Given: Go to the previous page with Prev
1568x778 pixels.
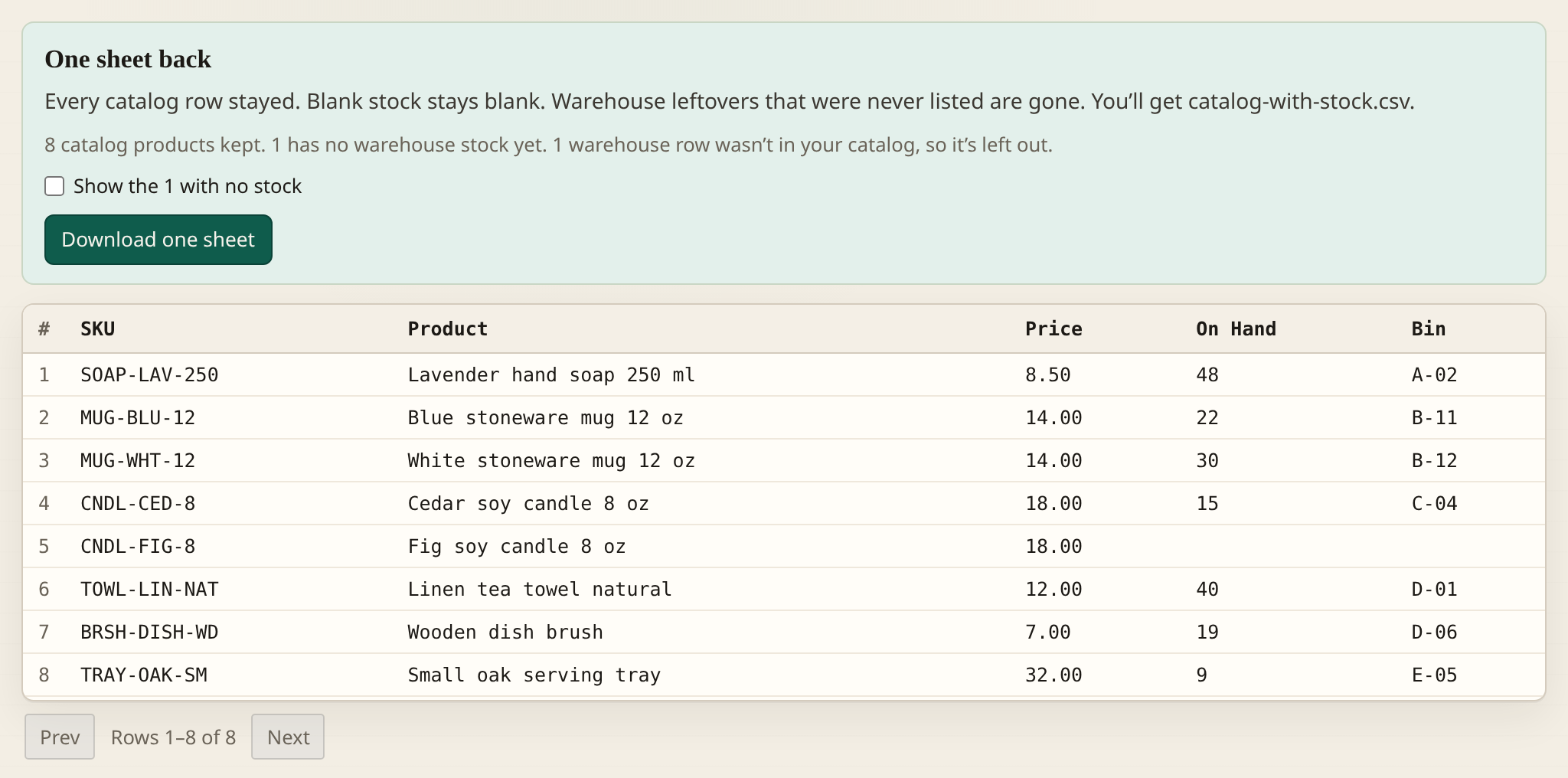Looking at the screenshot, I should [x=60, y=737].
